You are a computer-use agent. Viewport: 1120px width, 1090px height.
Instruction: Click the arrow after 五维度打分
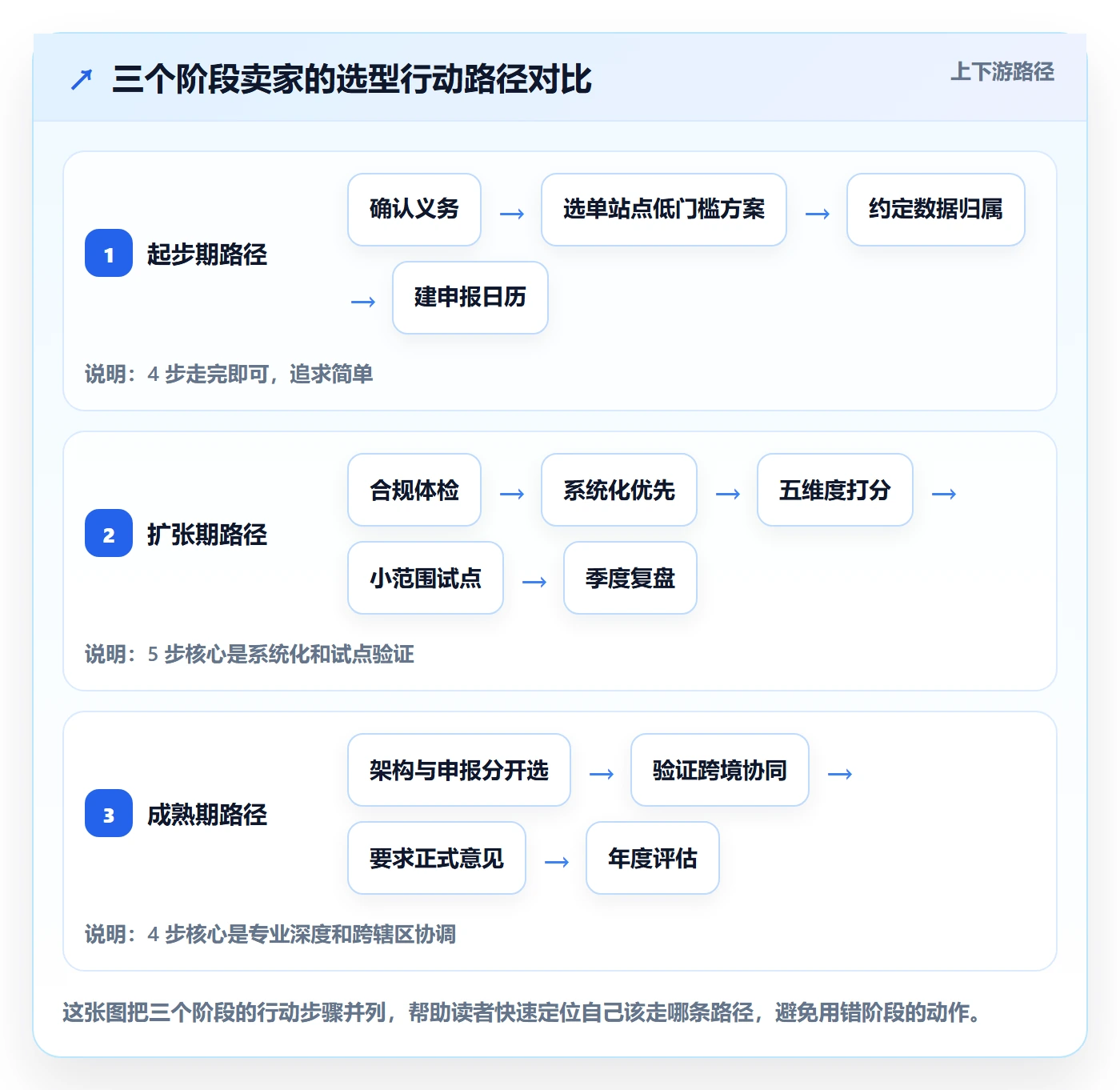944,494
